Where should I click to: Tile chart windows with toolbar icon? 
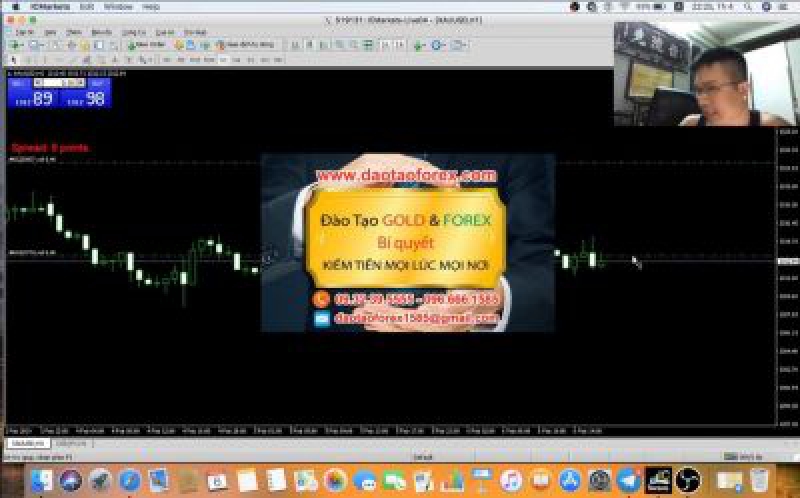coord(368,45)
